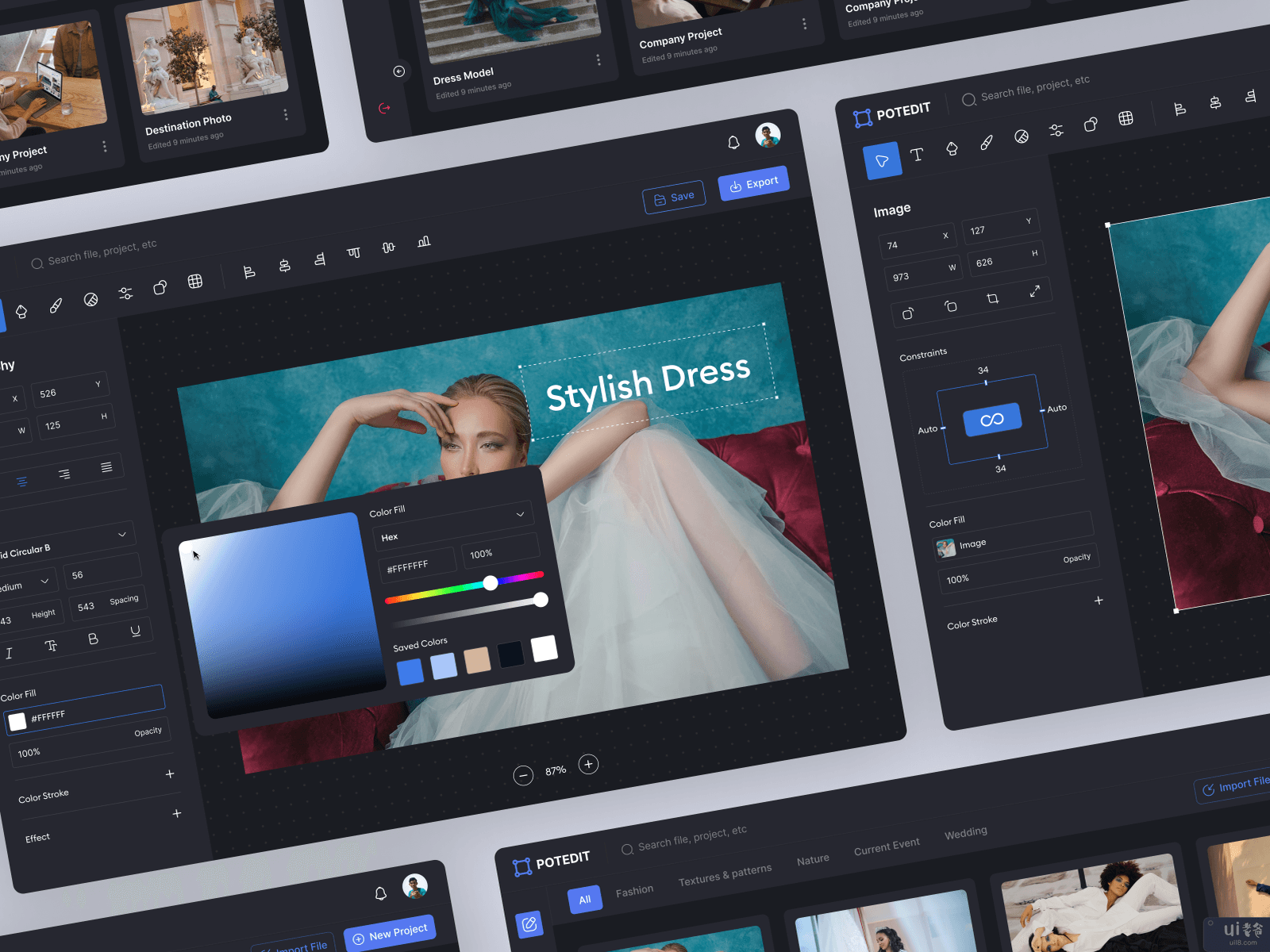Switch to the Fashion category tab
This screenshot has height=952, width=1270.
[634, 891]
